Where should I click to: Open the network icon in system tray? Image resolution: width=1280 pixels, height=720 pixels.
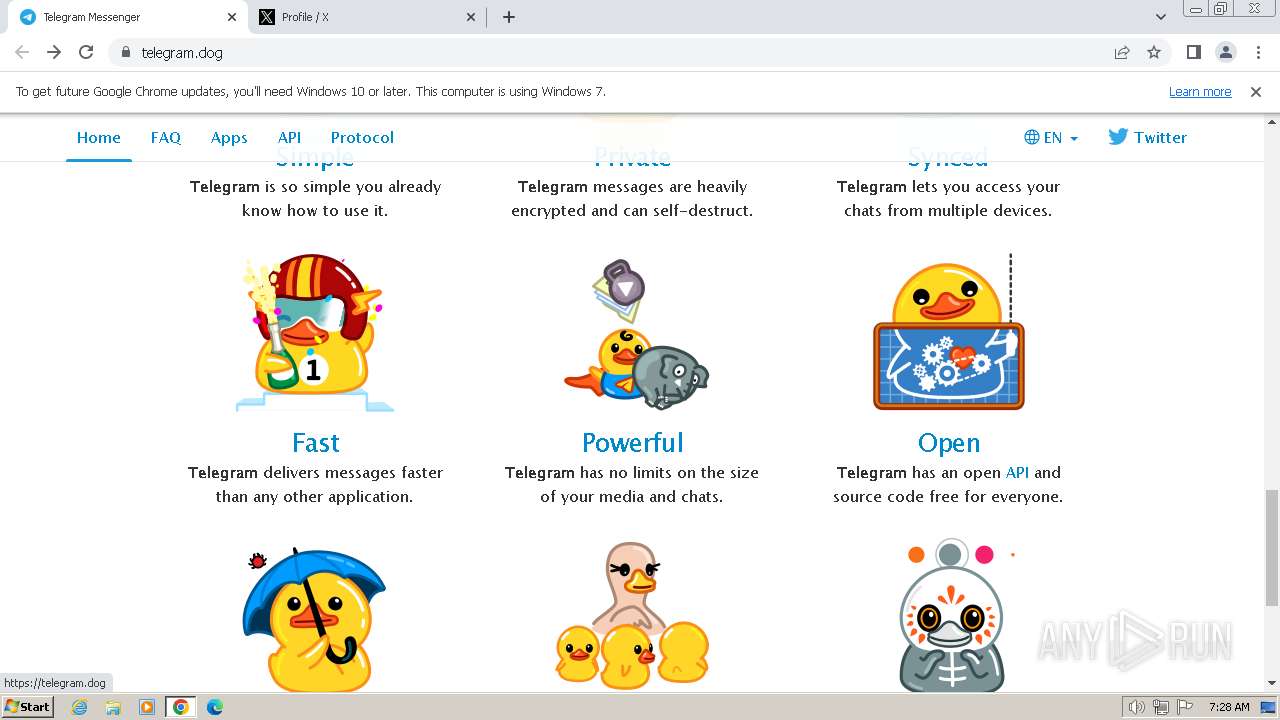1160,707
